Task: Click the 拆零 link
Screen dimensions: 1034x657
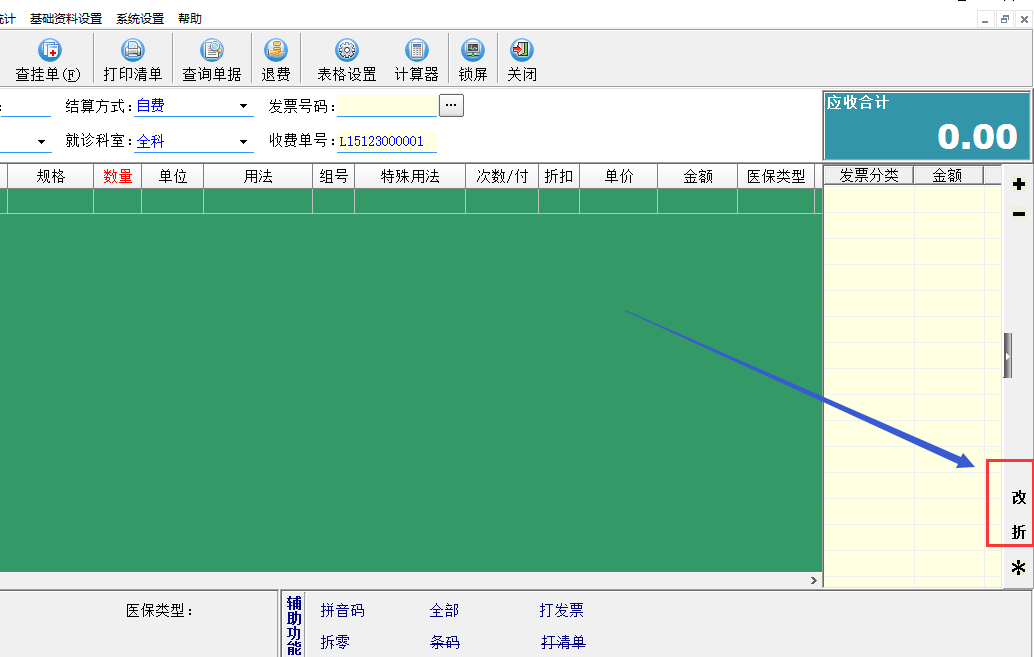Action: [x=335, y=642]
